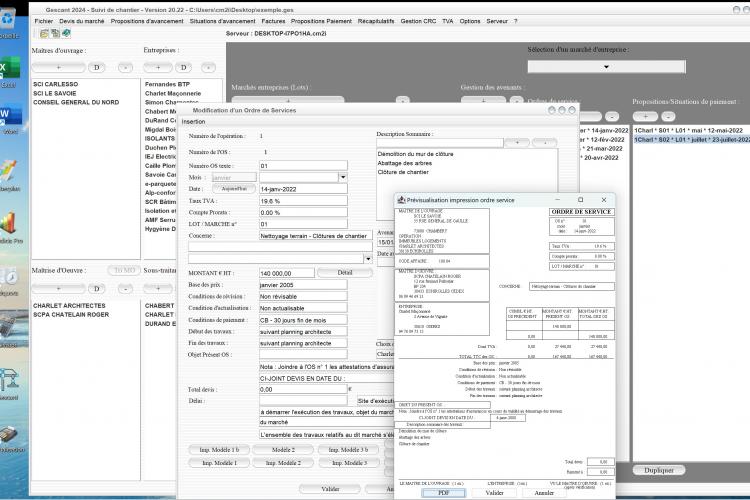Open the Récapitulatifs menu
The image size is (750, 500).
pyautogui.click(x=376, y=21)
